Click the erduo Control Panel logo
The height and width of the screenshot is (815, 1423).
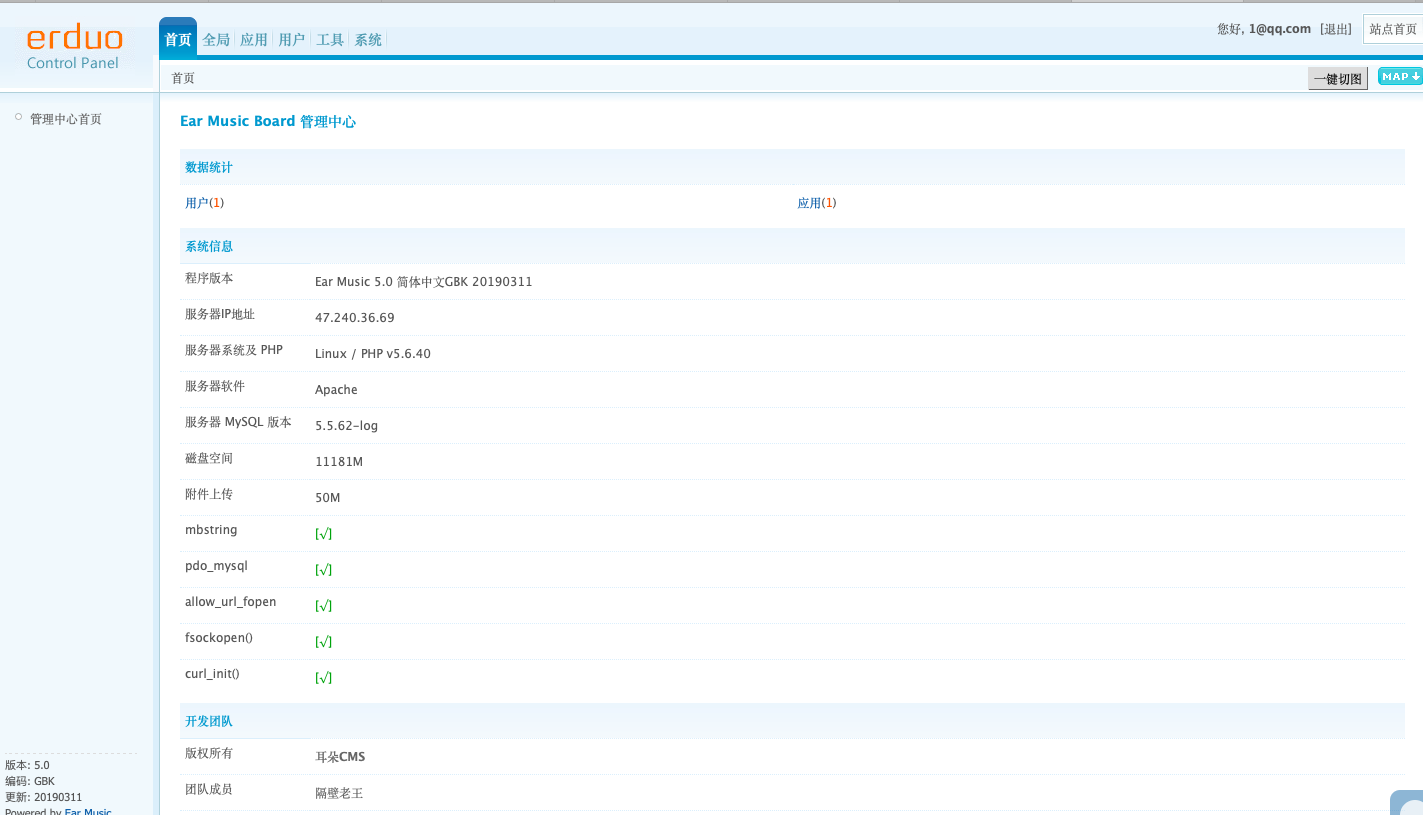pyautogui.click(x=74, y=49)
